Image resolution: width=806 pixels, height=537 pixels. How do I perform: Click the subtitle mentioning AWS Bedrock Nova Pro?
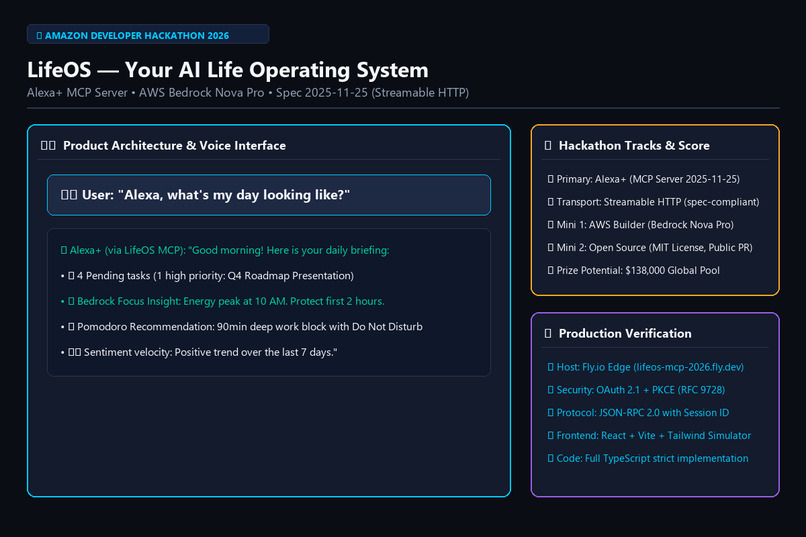coord(248,93)
